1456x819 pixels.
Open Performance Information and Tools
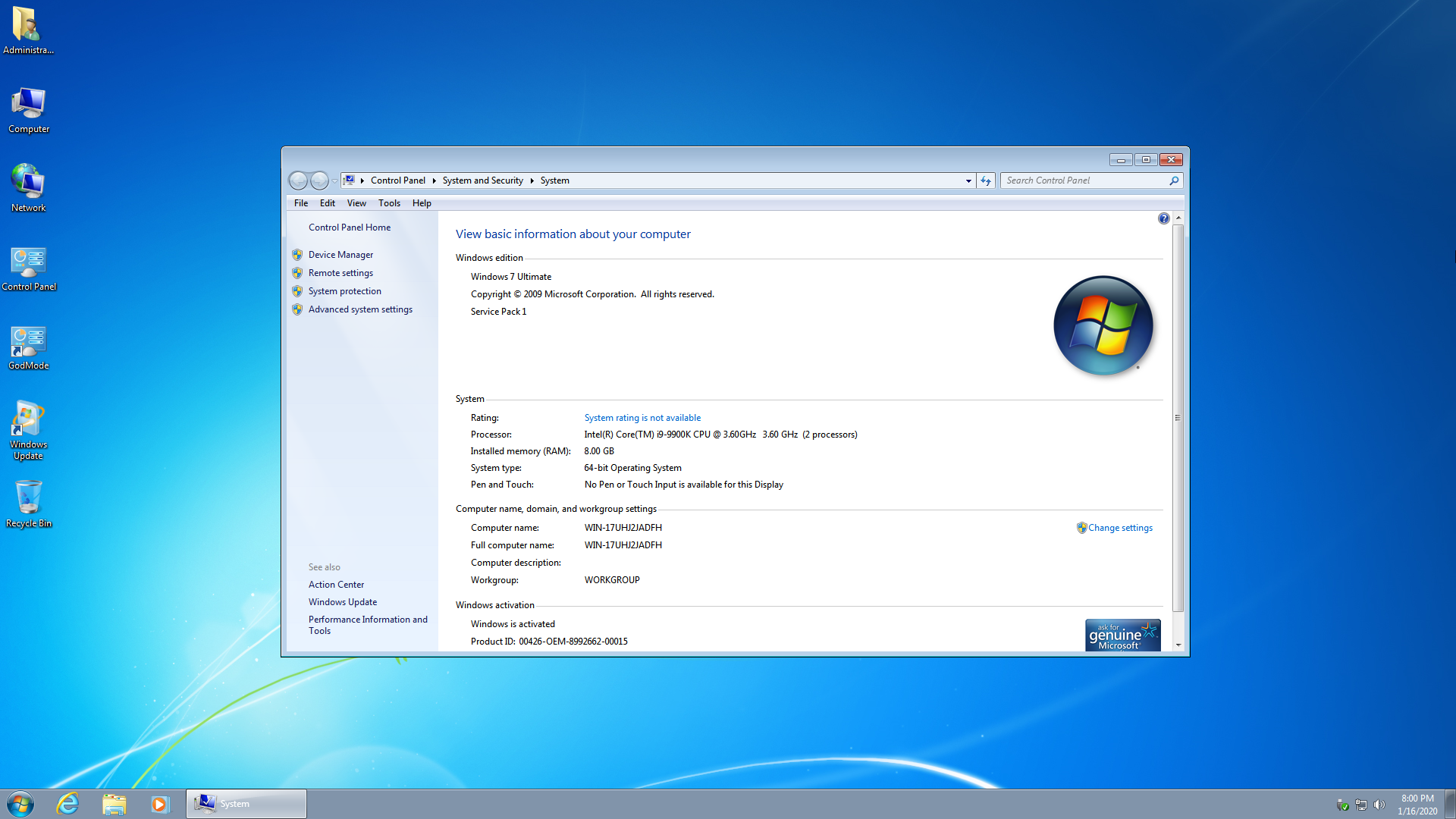(x=368, y=625)
